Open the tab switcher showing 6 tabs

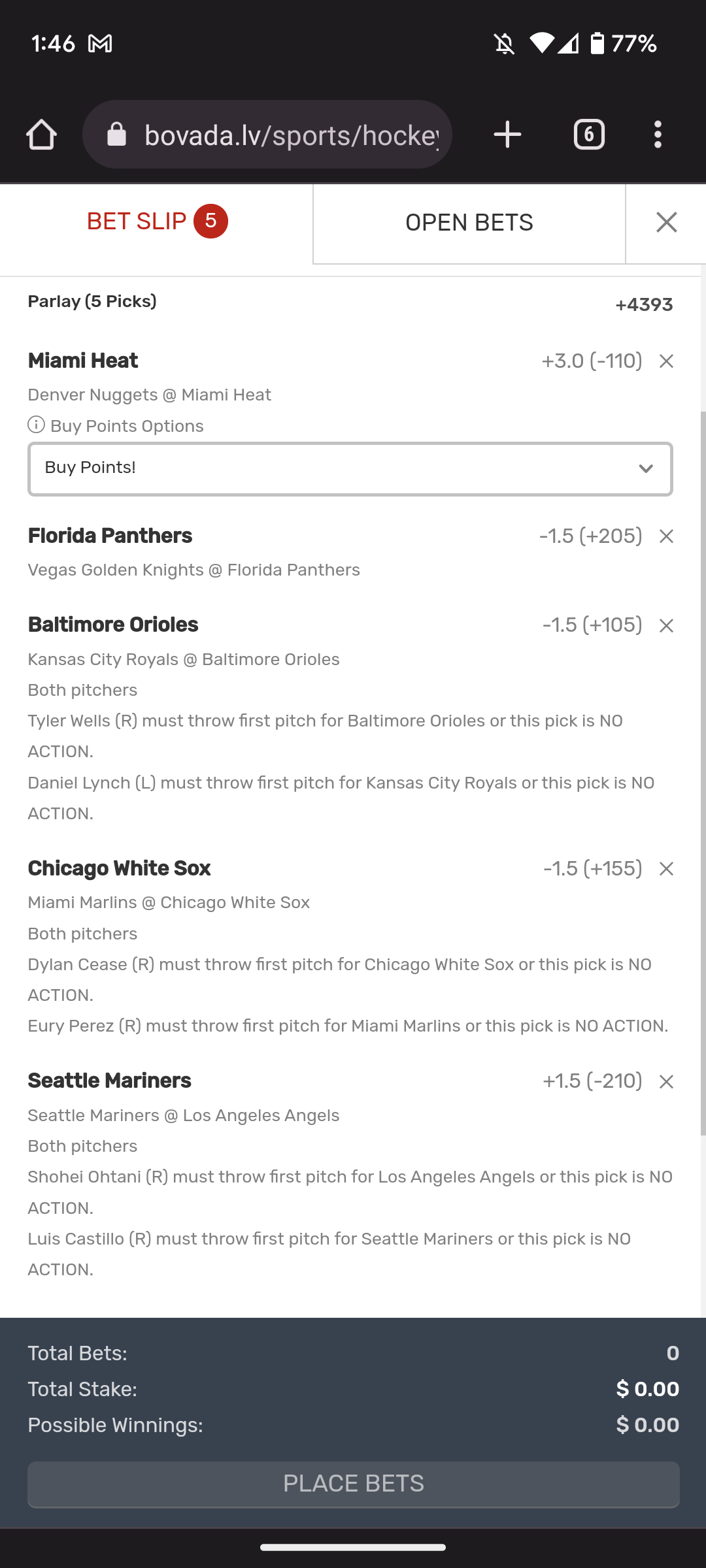coord(589,135)
